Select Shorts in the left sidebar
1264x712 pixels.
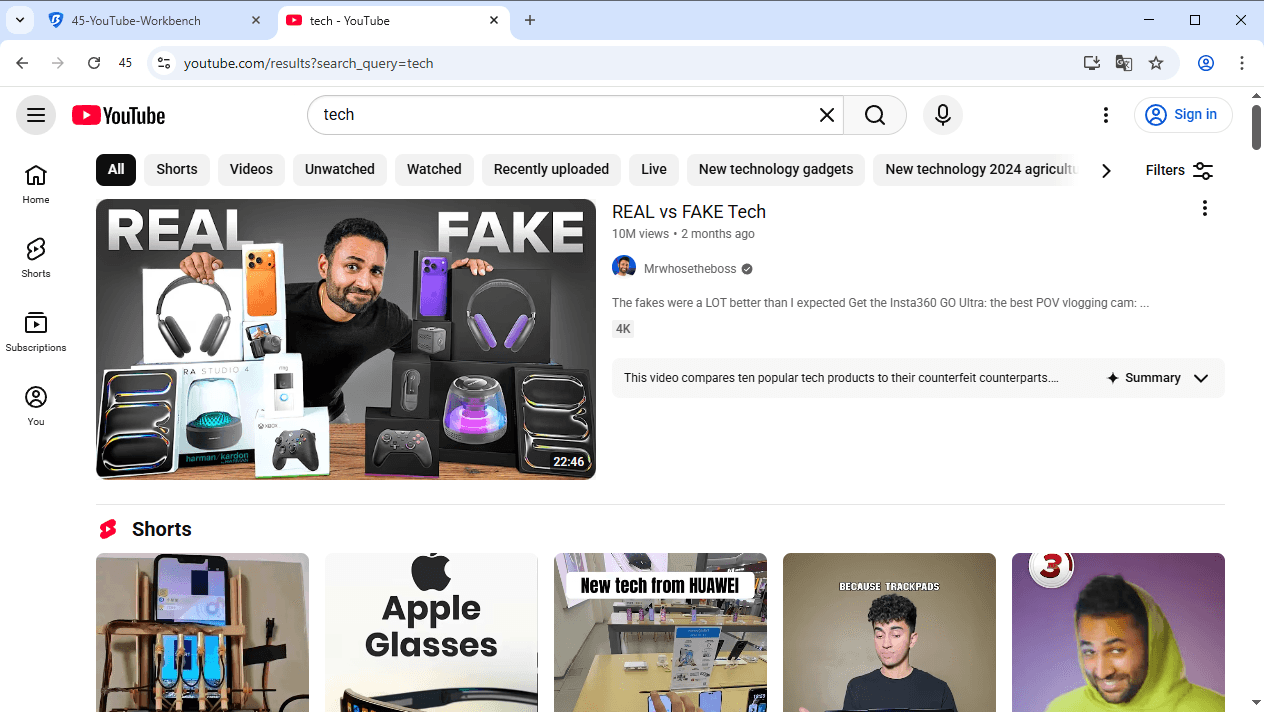35,257
